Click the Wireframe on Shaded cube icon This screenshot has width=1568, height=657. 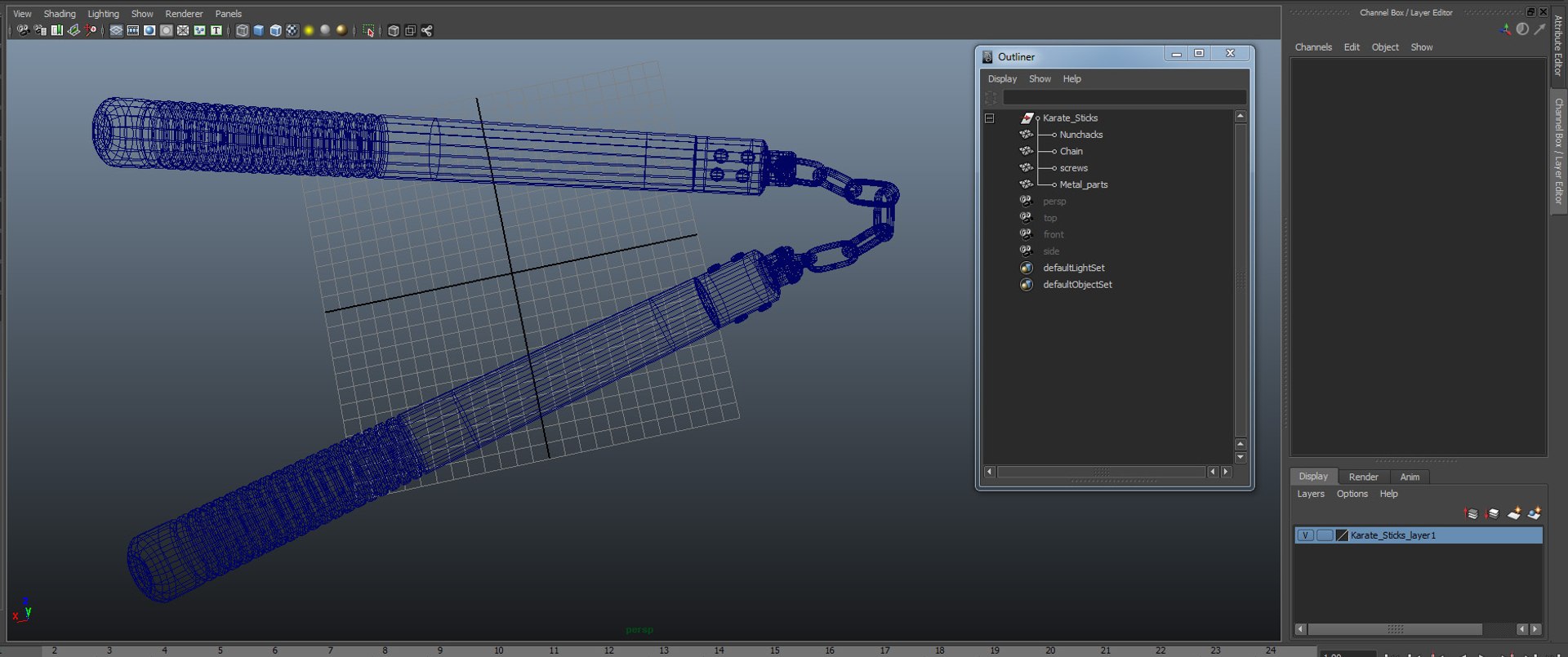pos(276,30)
